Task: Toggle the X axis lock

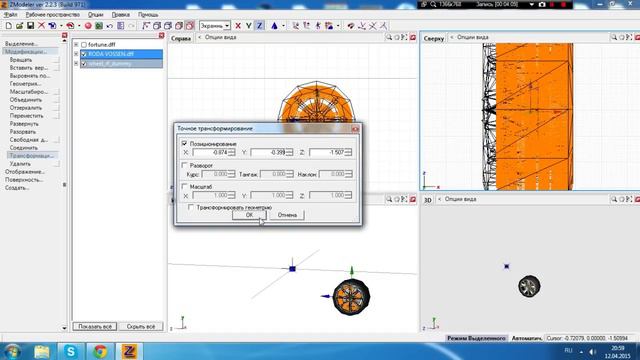Action: pyautogui.click(x=238, y=26)
